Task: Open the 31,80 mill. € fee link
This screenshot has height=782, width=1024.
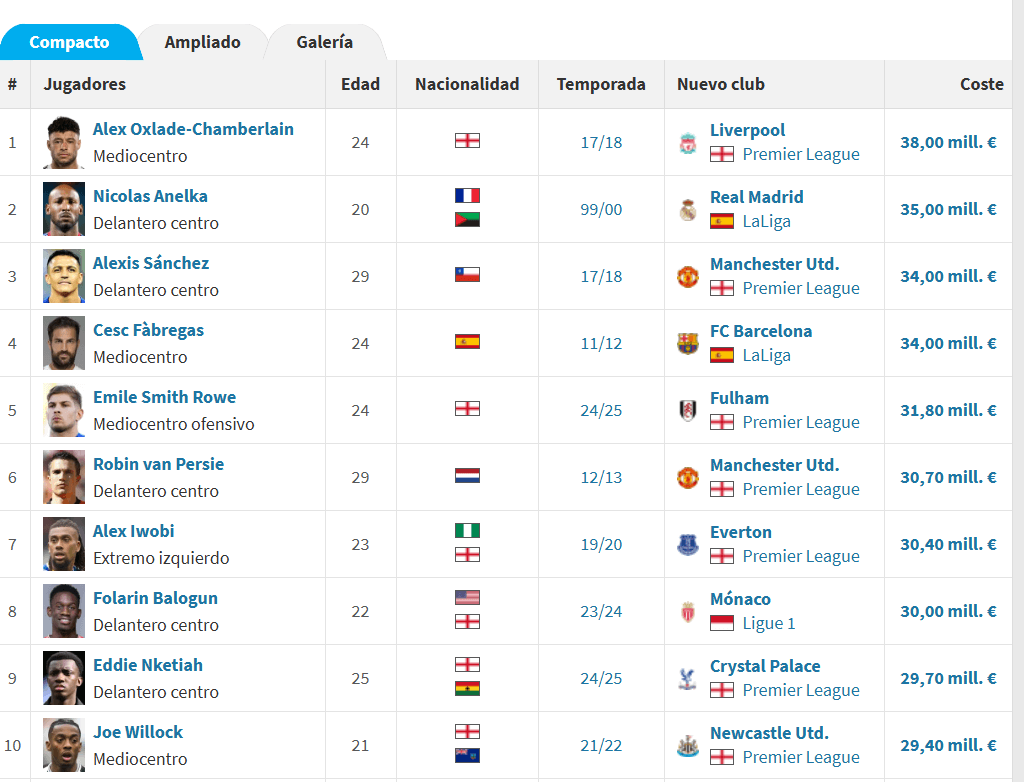Action: pyautogui.click(x=948, y=410)
